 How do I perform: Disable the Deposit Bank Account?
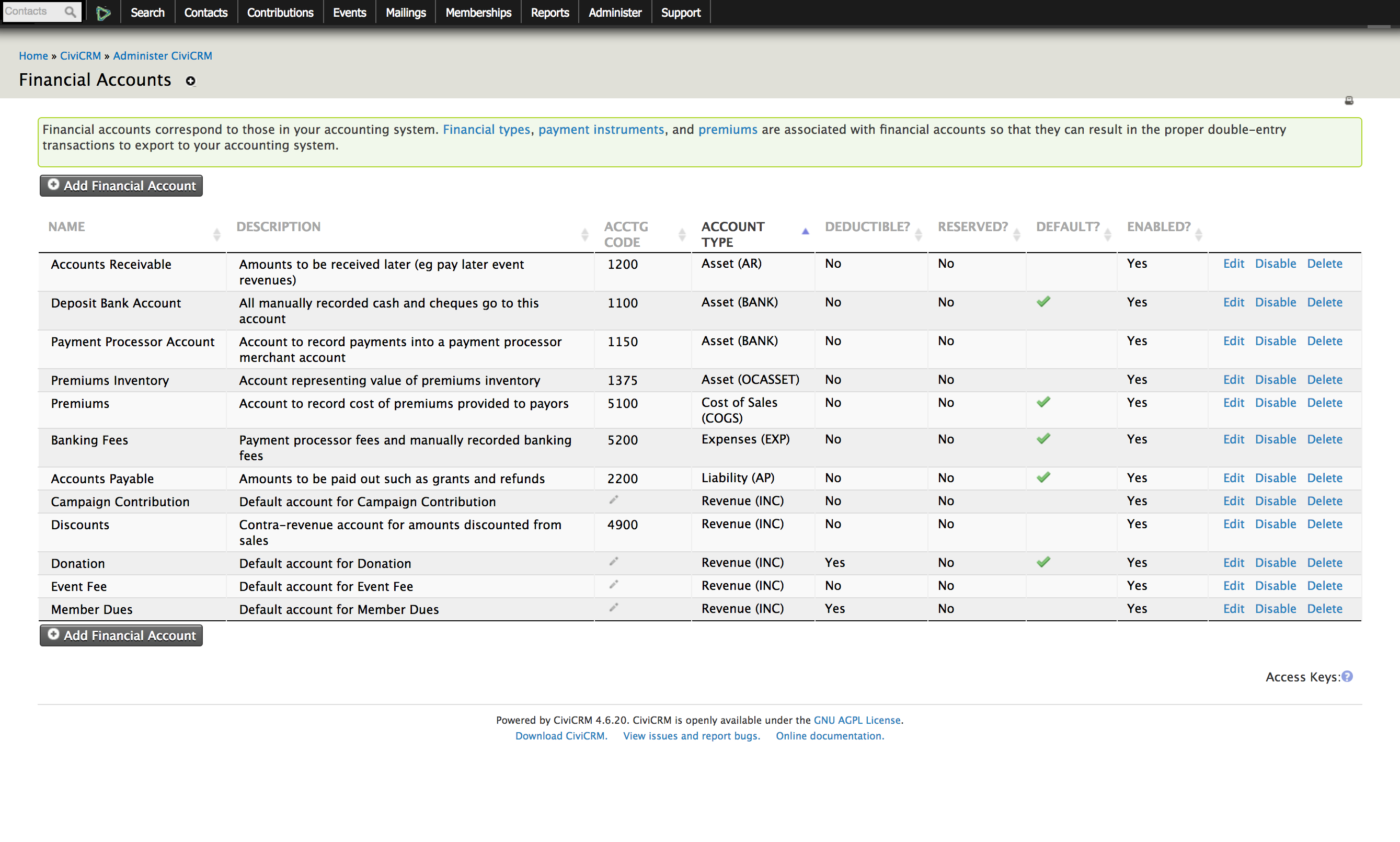coord(1275,302)
